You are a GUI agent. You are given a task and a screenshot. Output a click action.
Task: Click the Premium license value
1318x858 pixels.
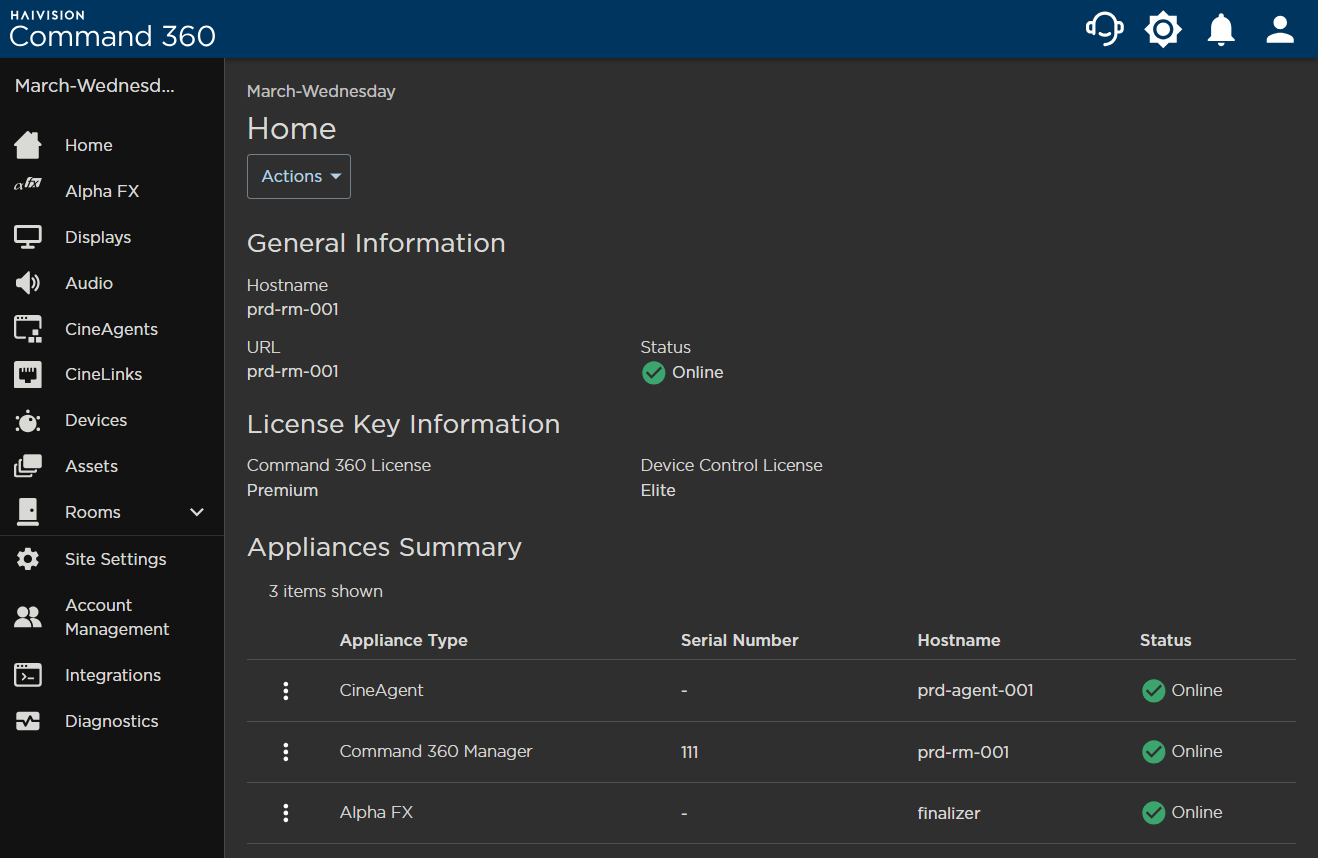pyautogui.click(x=282, y=490)
